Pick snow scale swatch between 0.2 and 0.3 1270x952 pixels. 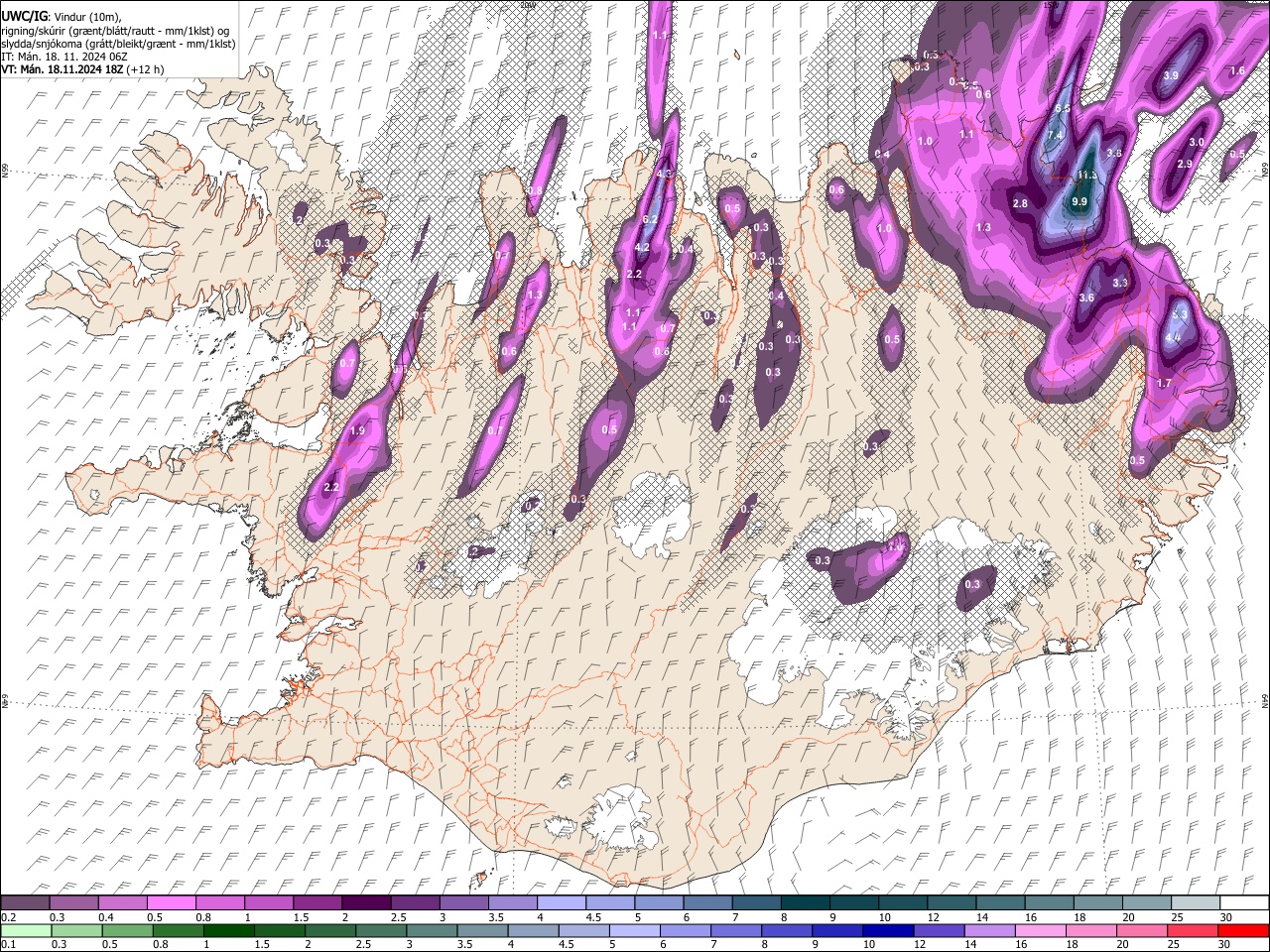point(25,902)
